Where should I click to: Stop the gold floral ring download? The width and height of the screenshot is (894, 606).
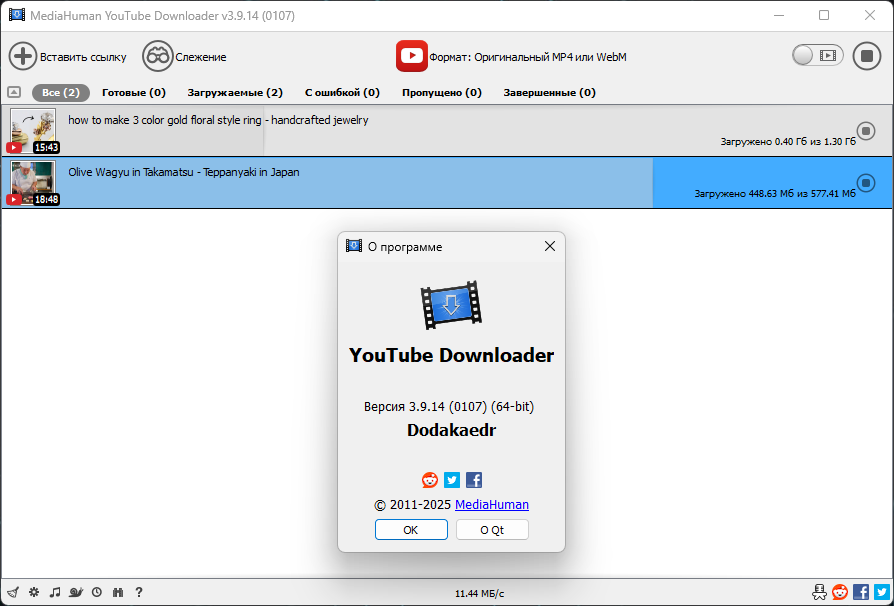866,131
